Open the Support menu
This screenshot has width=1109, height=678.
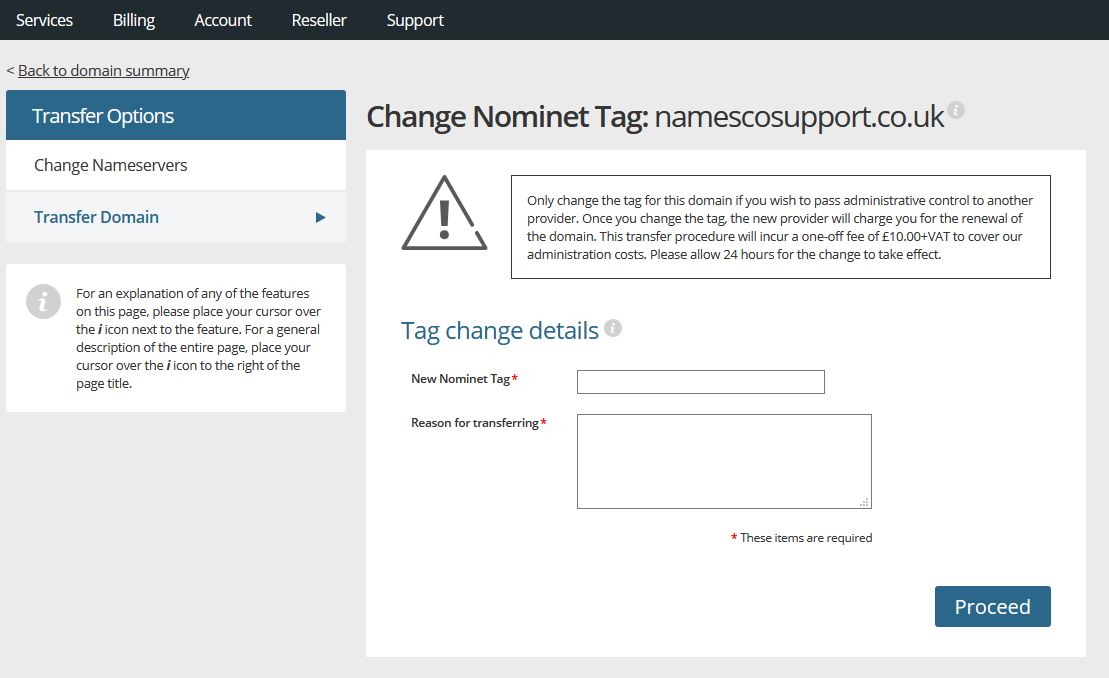415,20
